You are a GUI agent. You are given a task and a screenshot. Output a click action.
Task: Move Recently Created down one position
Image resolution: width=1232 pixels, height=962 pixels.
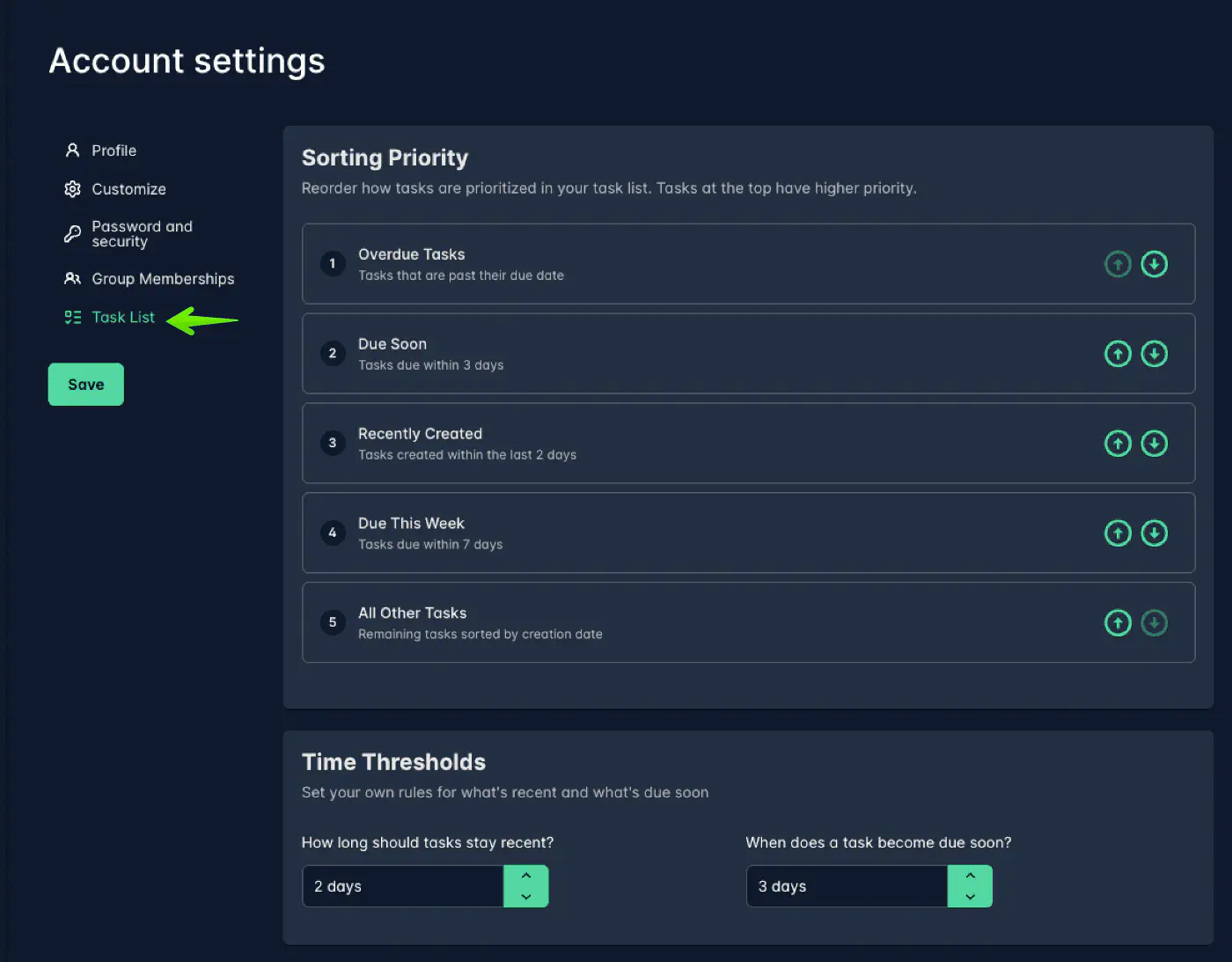tap(1154, 444)
